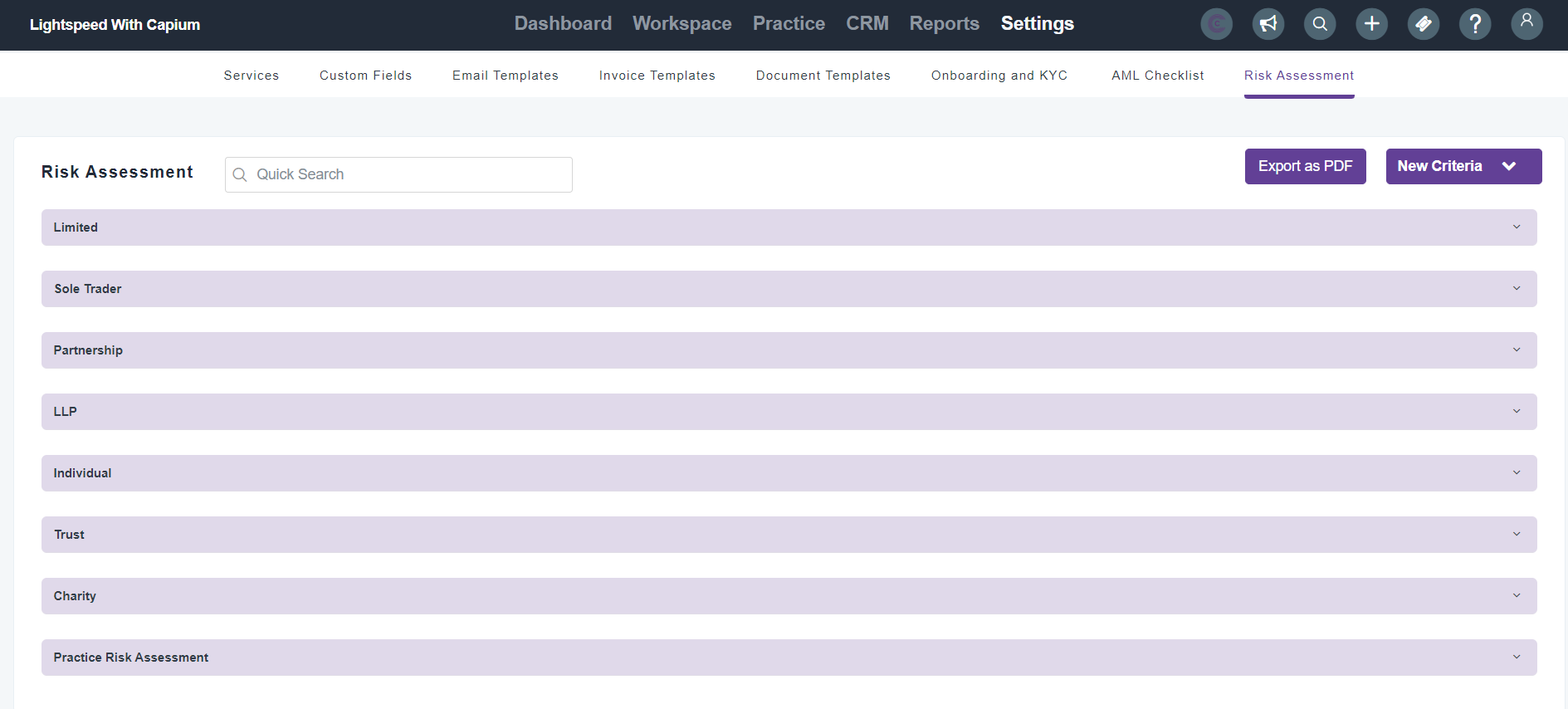1568x709 pixels.
Task: Click the Quick Search magnifier icon
Action: 240,174
